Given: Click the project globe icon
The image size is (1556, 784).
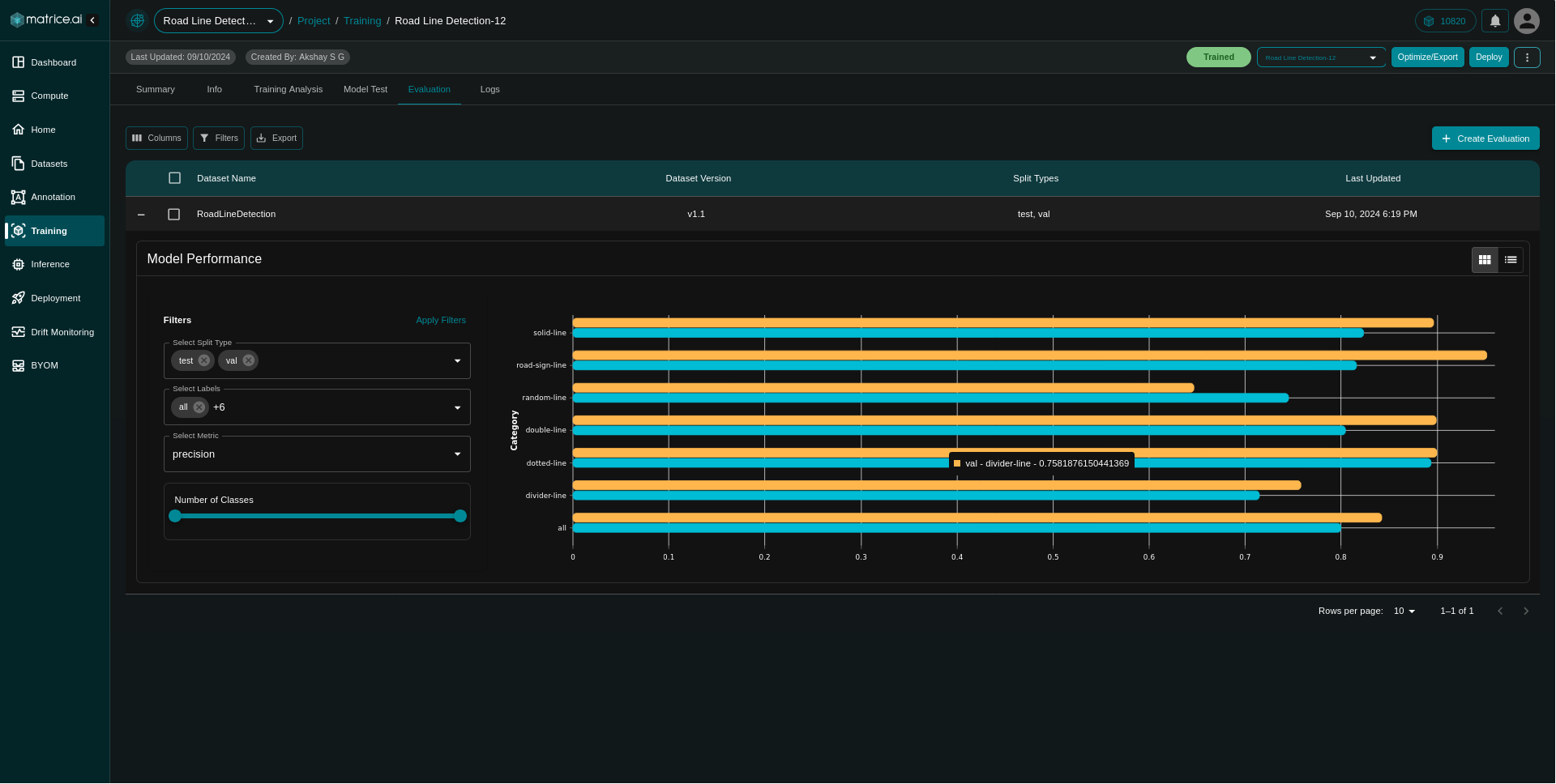Looking at the screenshot, I should coord(138,20).
